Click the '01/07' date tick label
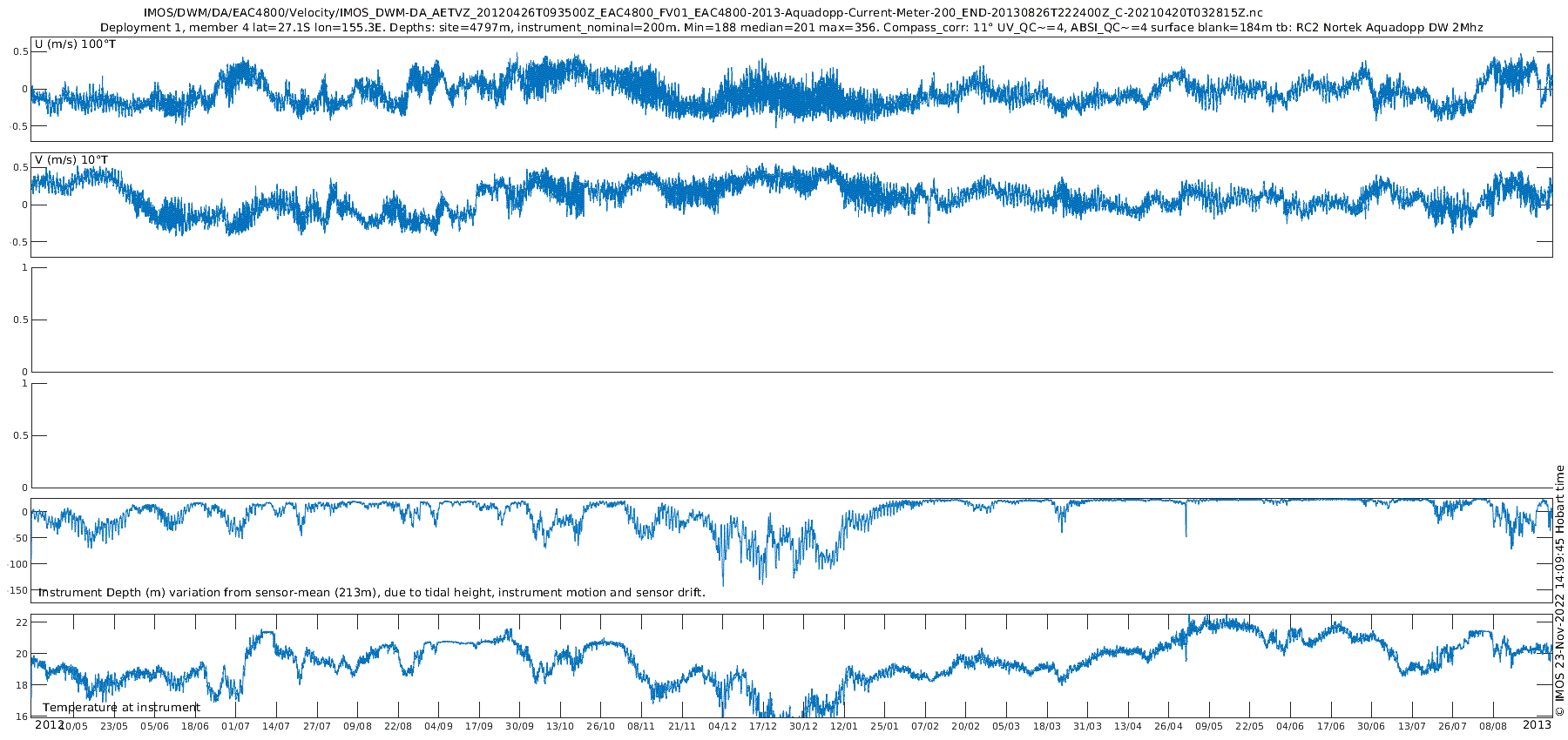 236,726
